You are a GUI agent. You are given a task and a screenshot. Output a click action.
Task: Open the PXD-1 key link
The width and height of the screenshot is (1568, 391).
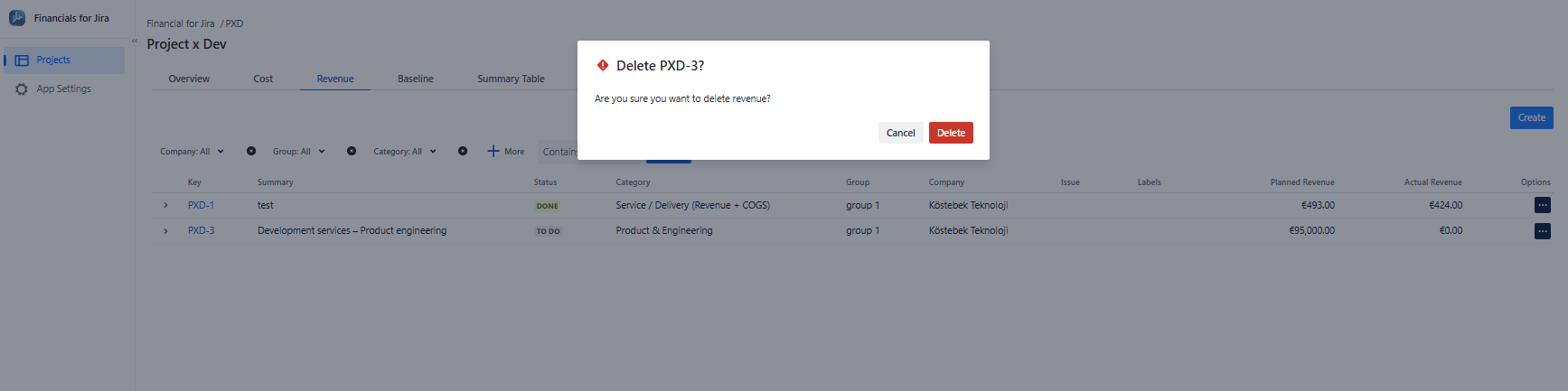(201, 205)
